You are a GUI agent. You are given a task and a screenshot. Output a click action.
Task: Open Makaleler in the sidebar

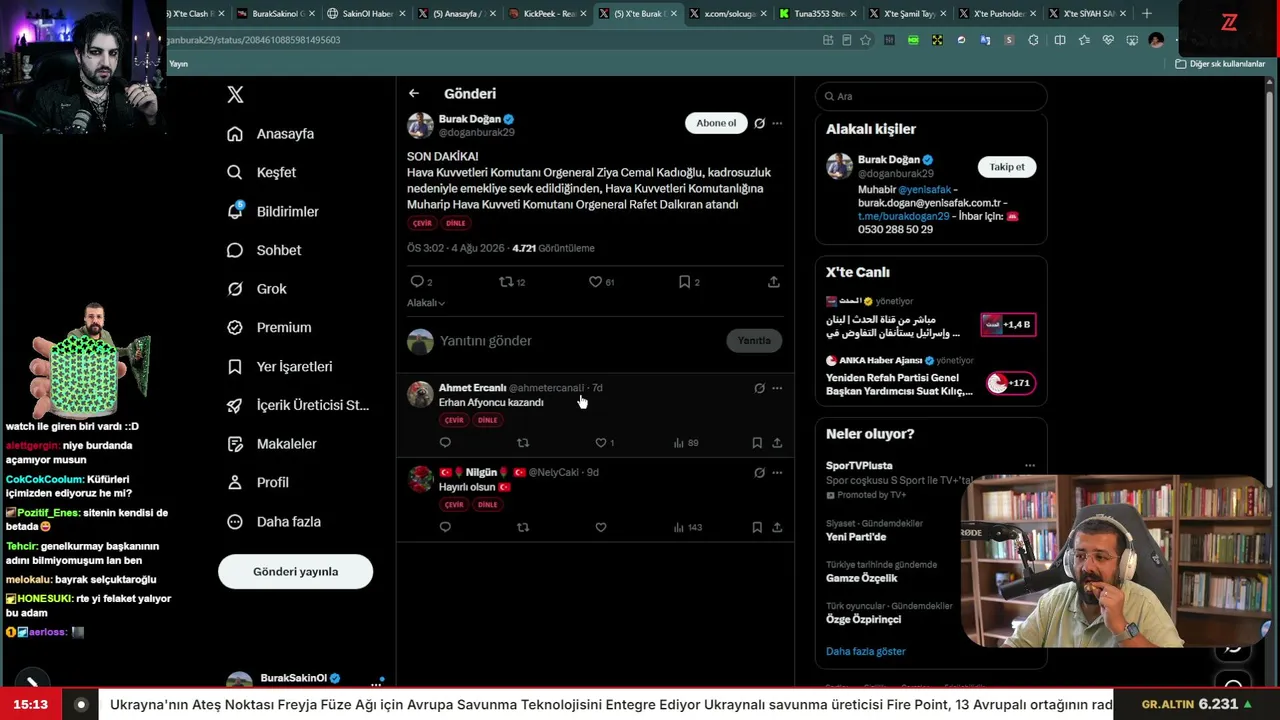pyautogui.click(x=271, y=443)
